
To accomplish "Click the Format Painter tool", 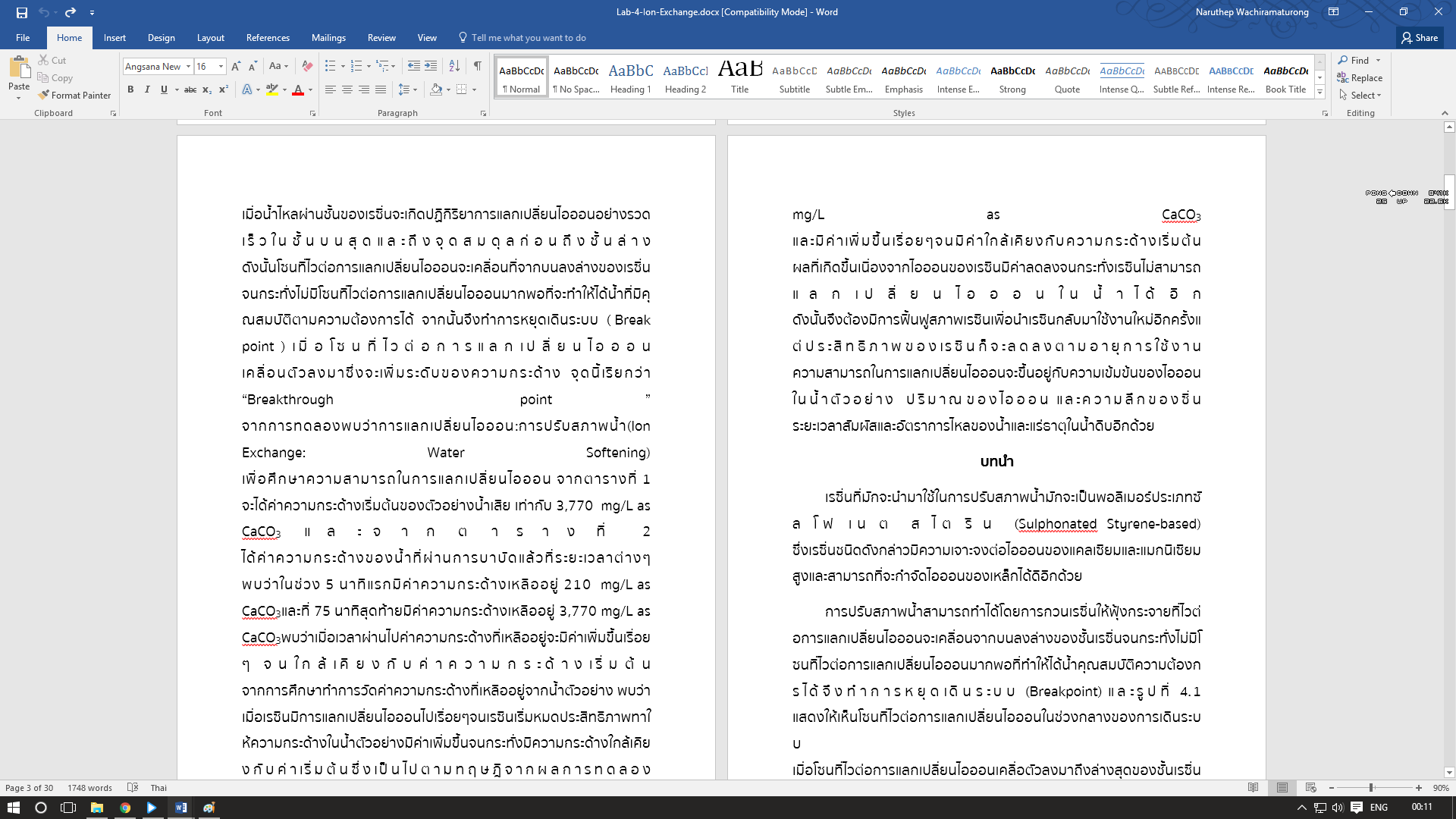I will 74,95.
